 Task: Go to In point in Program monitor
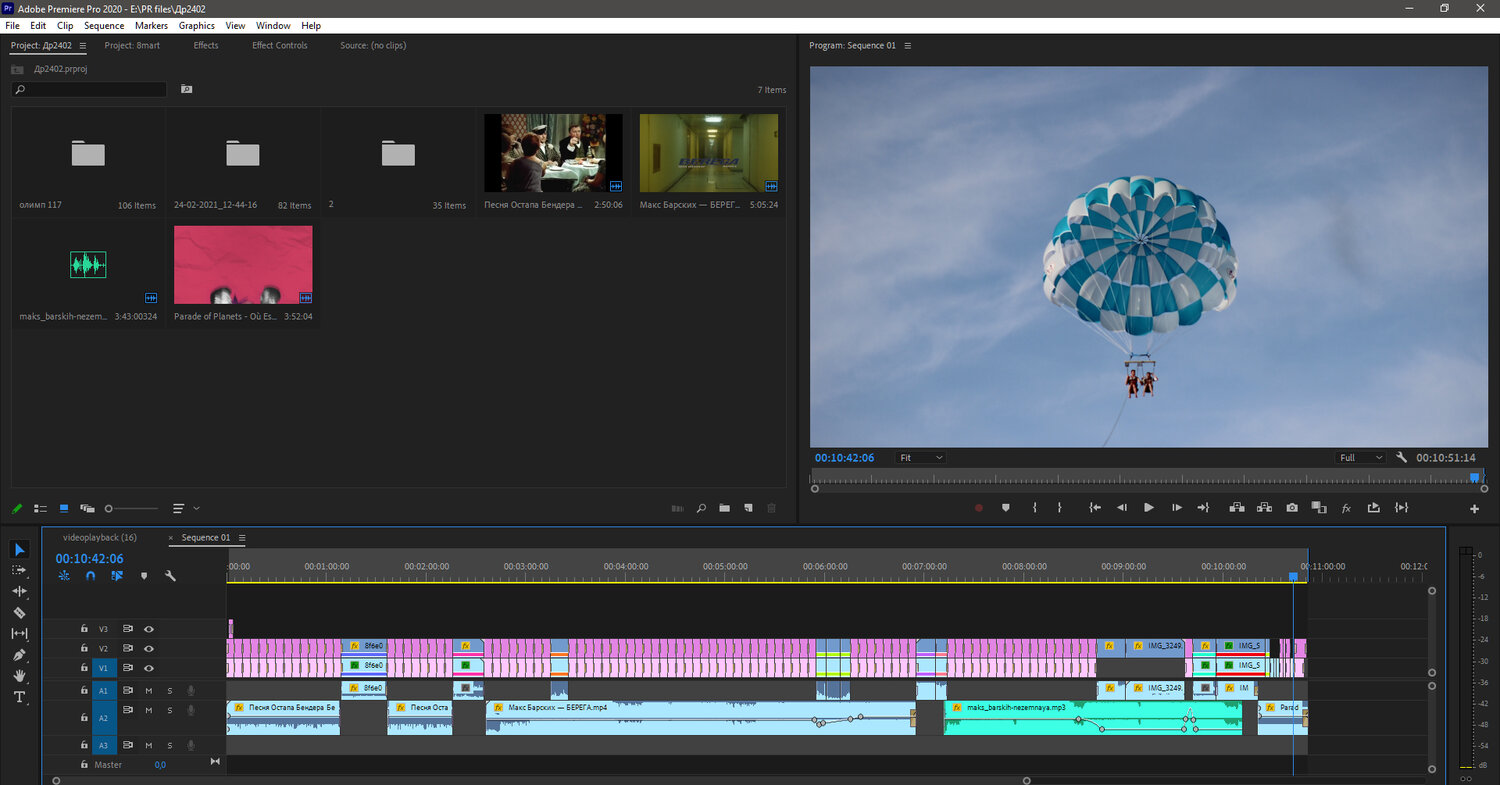[1095, 508]
